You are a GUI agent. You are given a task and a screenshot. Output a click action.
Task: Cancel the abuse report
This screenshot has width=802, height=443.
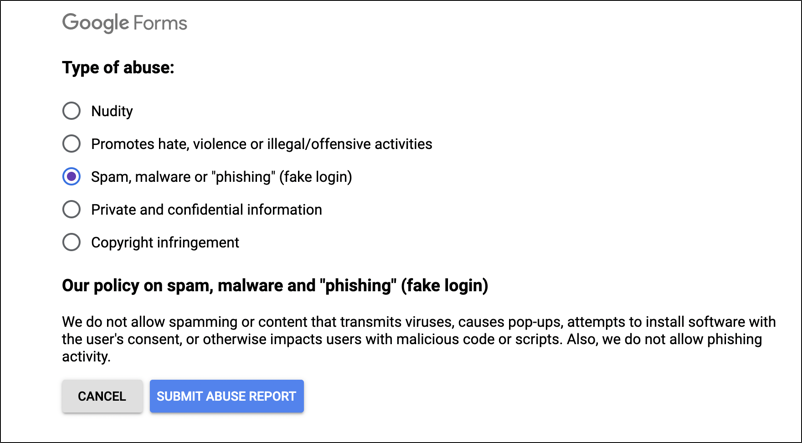(102, 396)
